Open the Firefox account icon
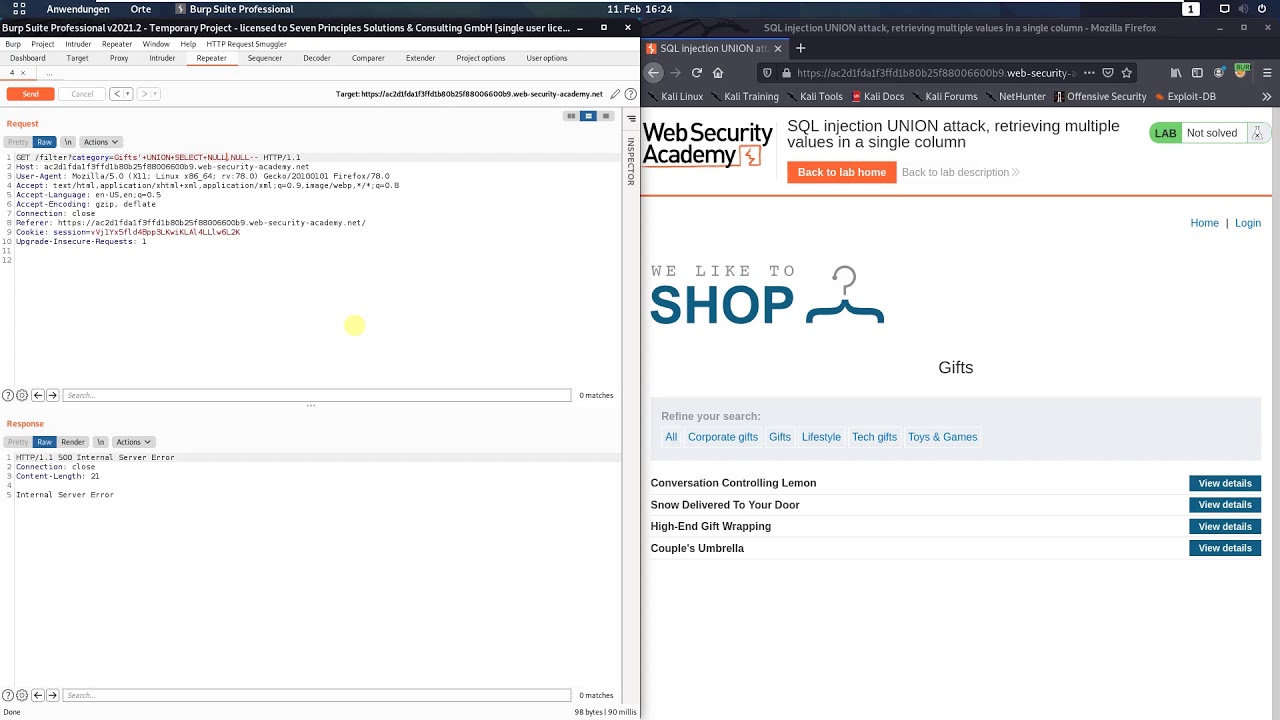The width and height of the screenshot is (1280, 720). click(1219, 73)
